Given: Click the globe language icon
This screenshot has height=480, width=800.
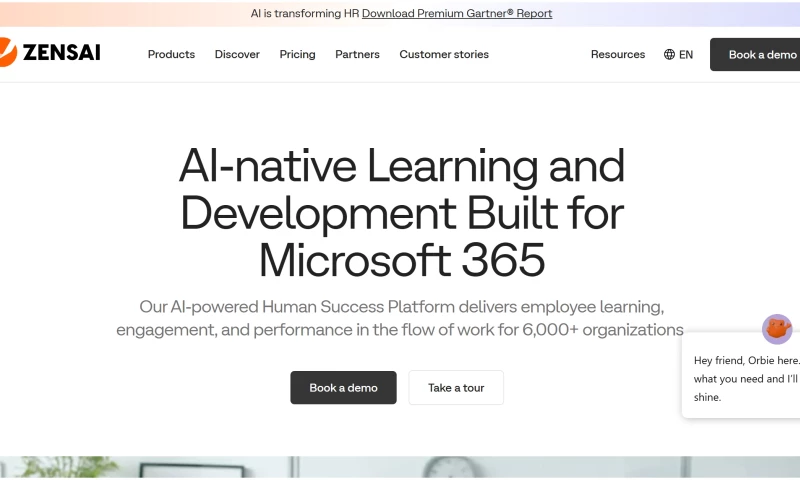Looking at the screenshot, I should (669, 55).
